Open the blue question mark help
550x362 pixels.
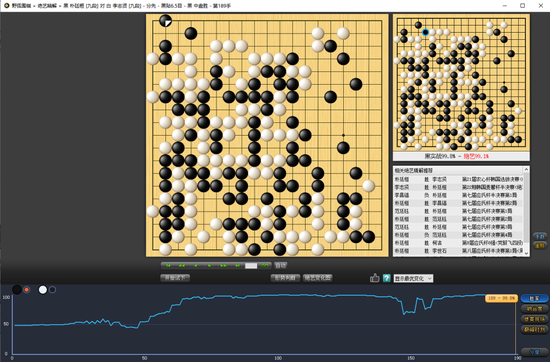pyautogui.click(x=387, y=278)
